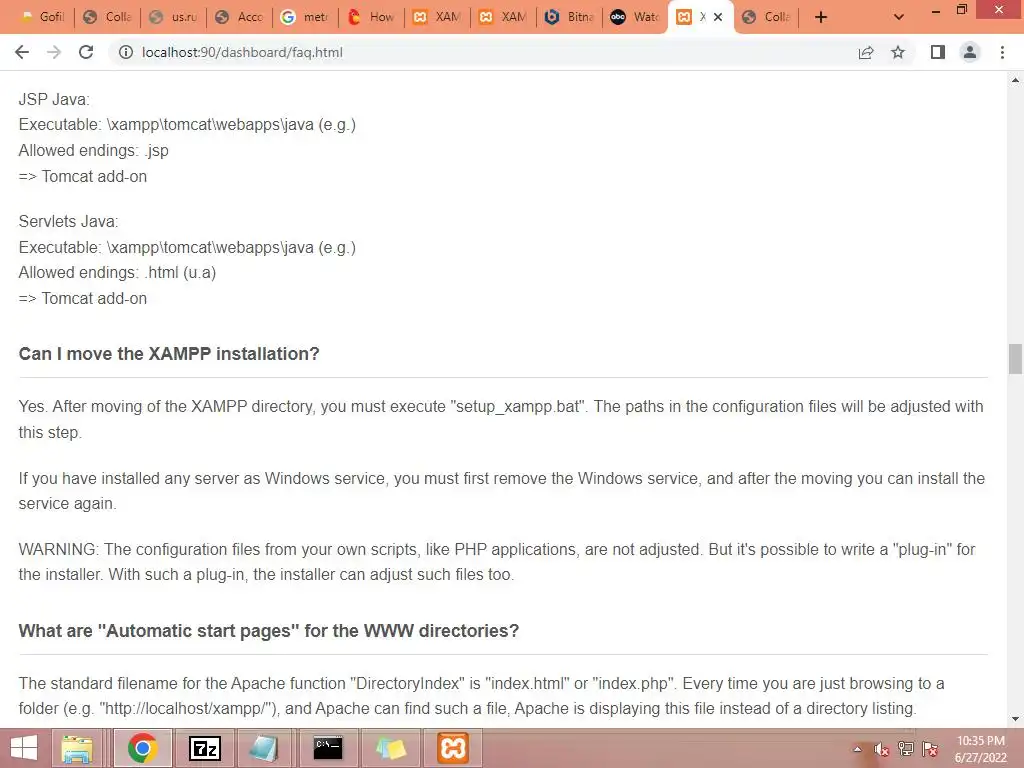Open 7-Zip from taskbar
This screenshot has width=1024, height=768.
click(204, 748)
